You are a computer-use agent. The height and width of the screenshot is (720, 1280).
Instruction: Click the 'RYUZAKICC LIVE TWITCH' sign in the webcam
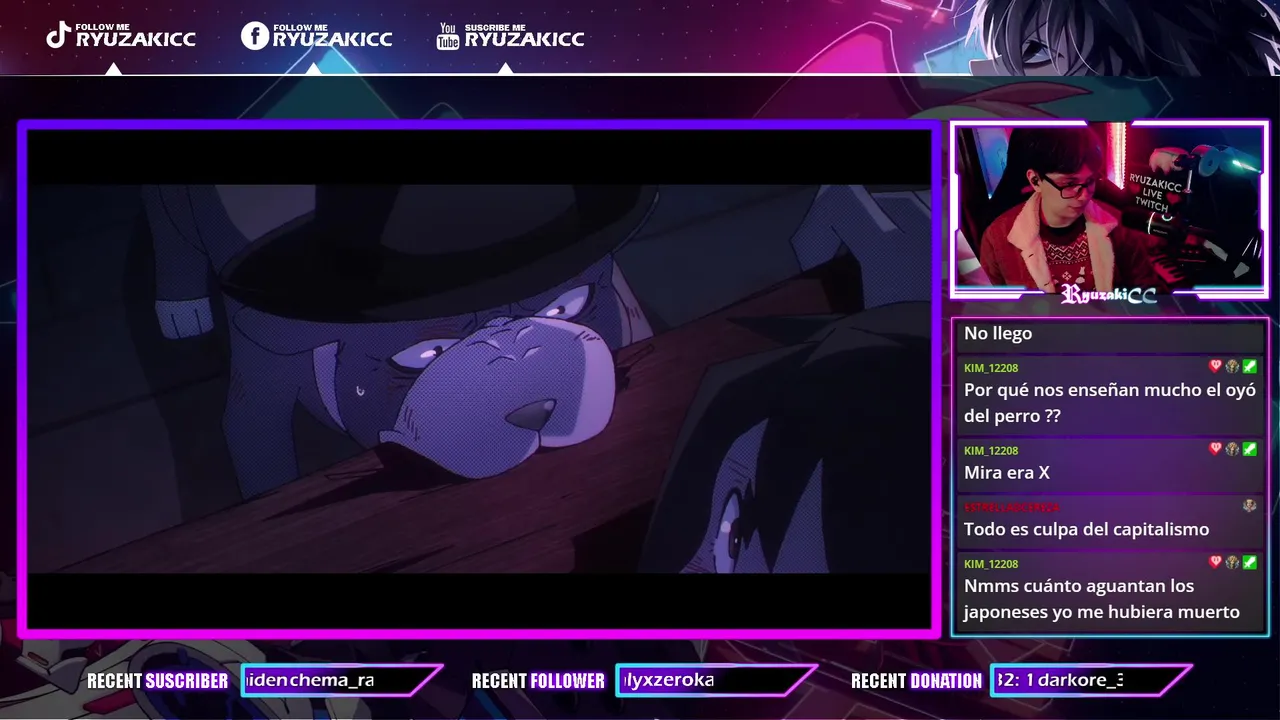click(1153, 191)
